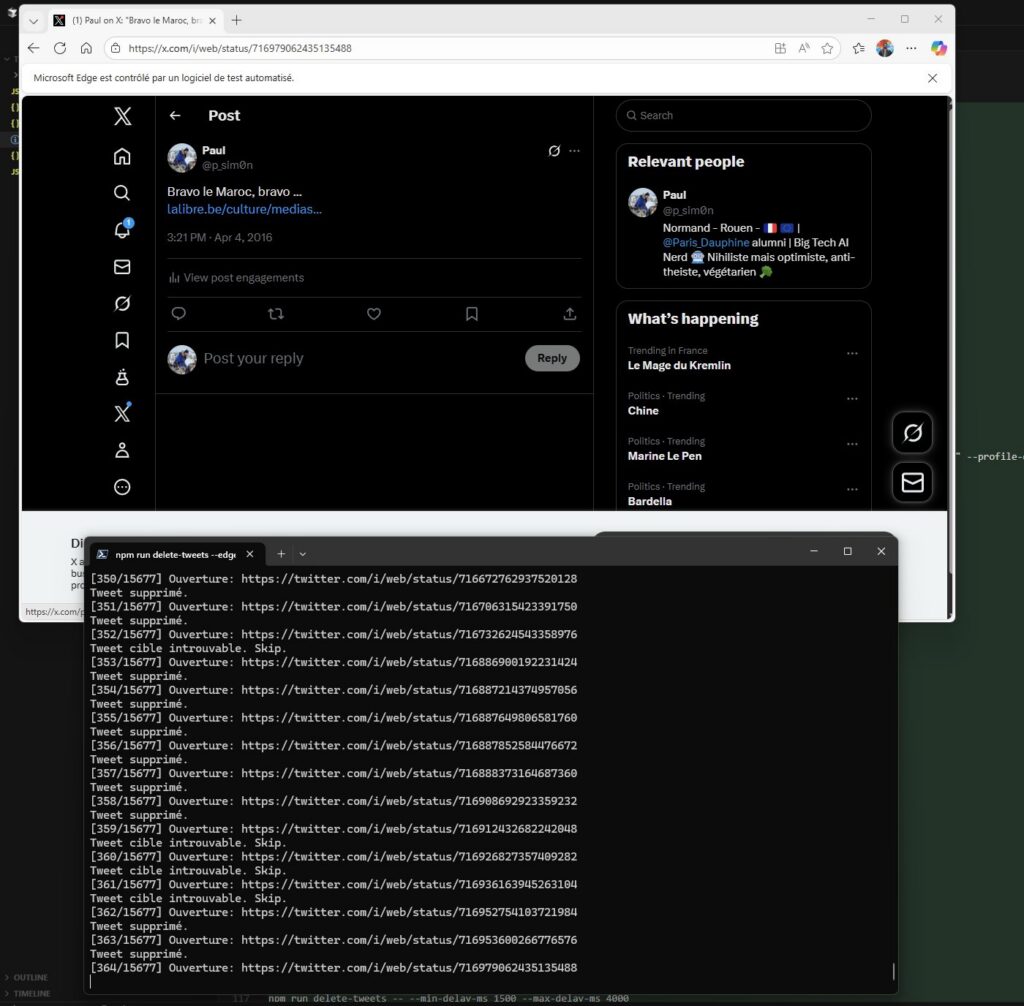
Task: Share the post via share icon
Action: (569, 314)
